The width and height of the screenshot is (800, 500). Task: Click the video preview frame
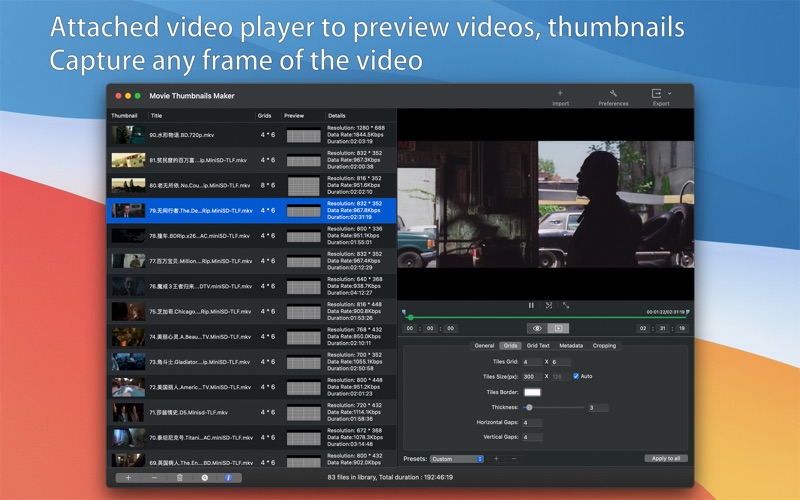[x=545, y=204]
